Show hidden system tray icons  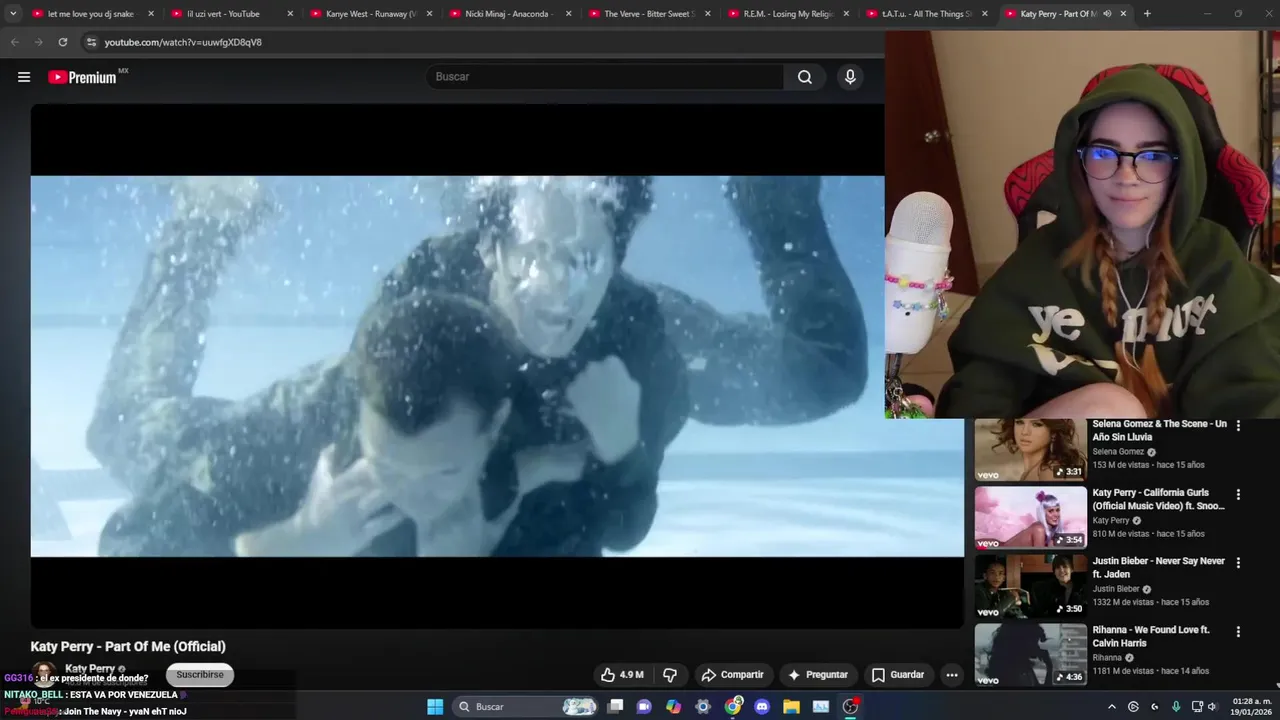[x=1112, y=706]
